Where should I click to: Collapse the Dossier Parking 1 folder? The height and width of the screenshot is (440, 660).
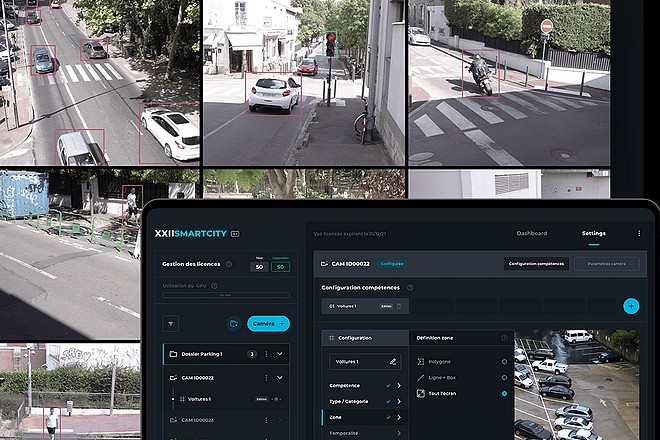280,354
